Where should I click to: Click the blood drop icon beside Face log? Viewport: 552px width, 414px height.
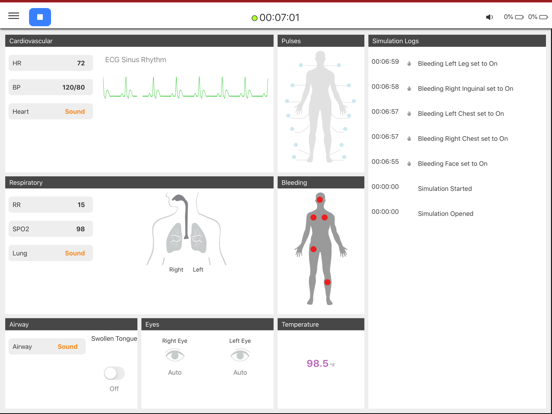pyautogui.click(x=409, y=164)
